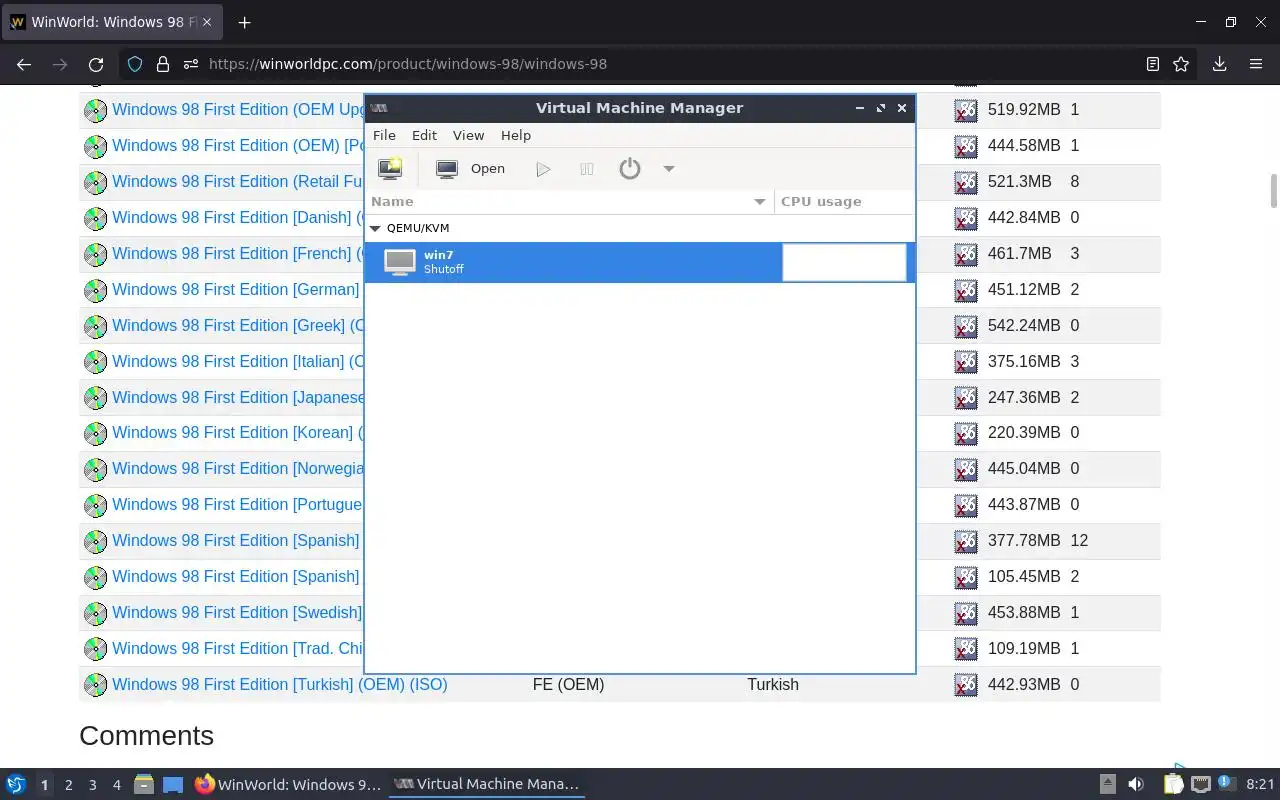Image resolution: width=1280 pixels, height=800 pixels.
Task: Click the CPU usage column header
Action: (844, 201)
